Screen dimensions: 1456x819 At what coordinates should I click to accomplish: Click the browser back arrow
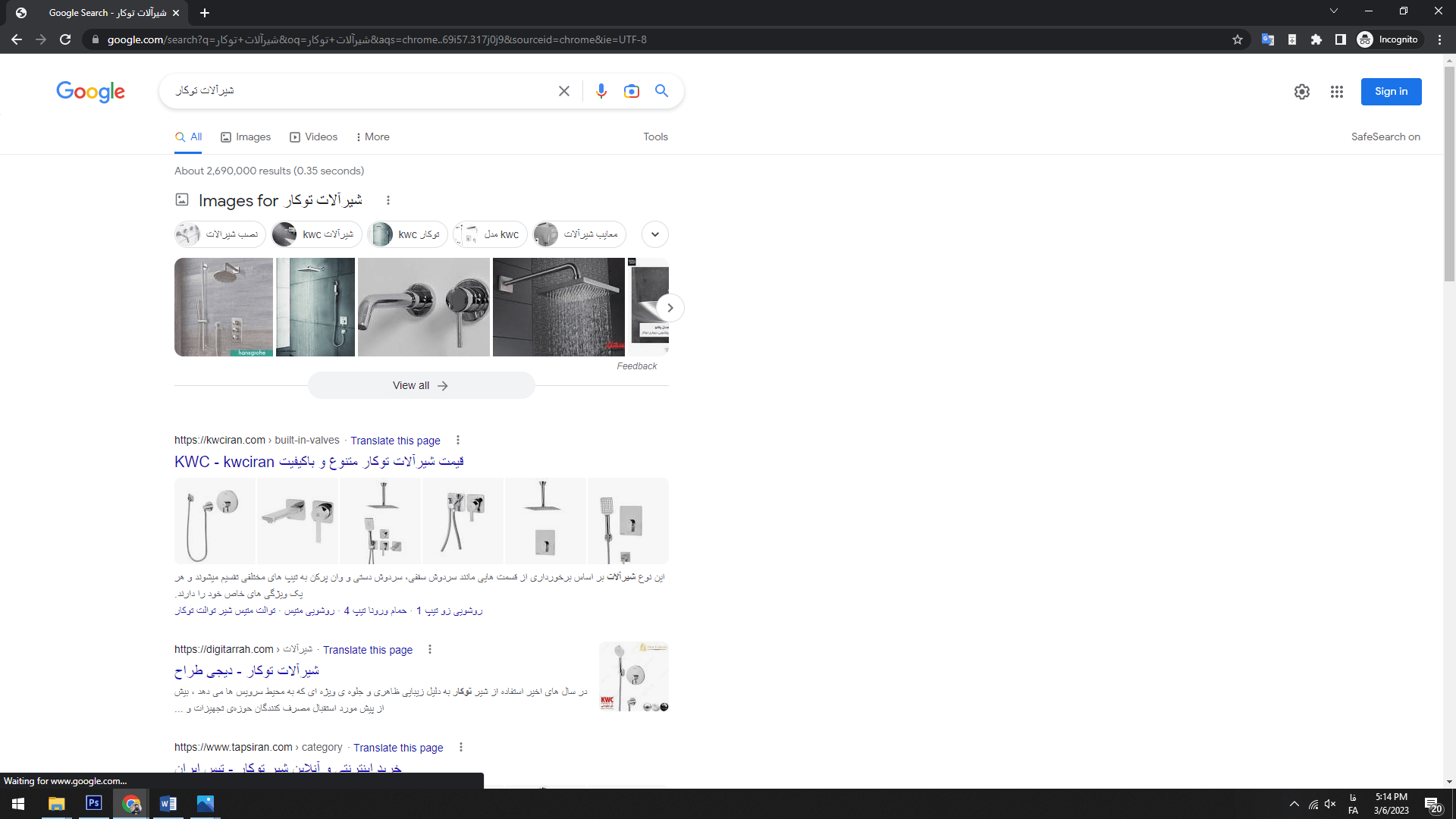tap(17, 39)
